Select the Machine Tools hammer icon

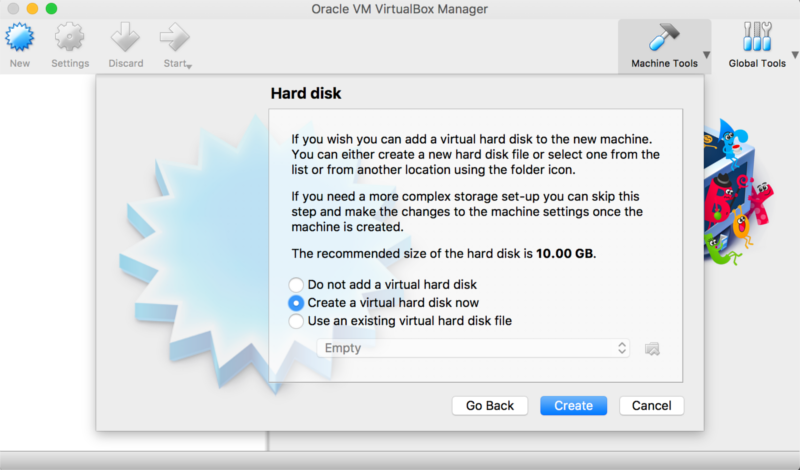pyautogui.click(x=663, y=38)
